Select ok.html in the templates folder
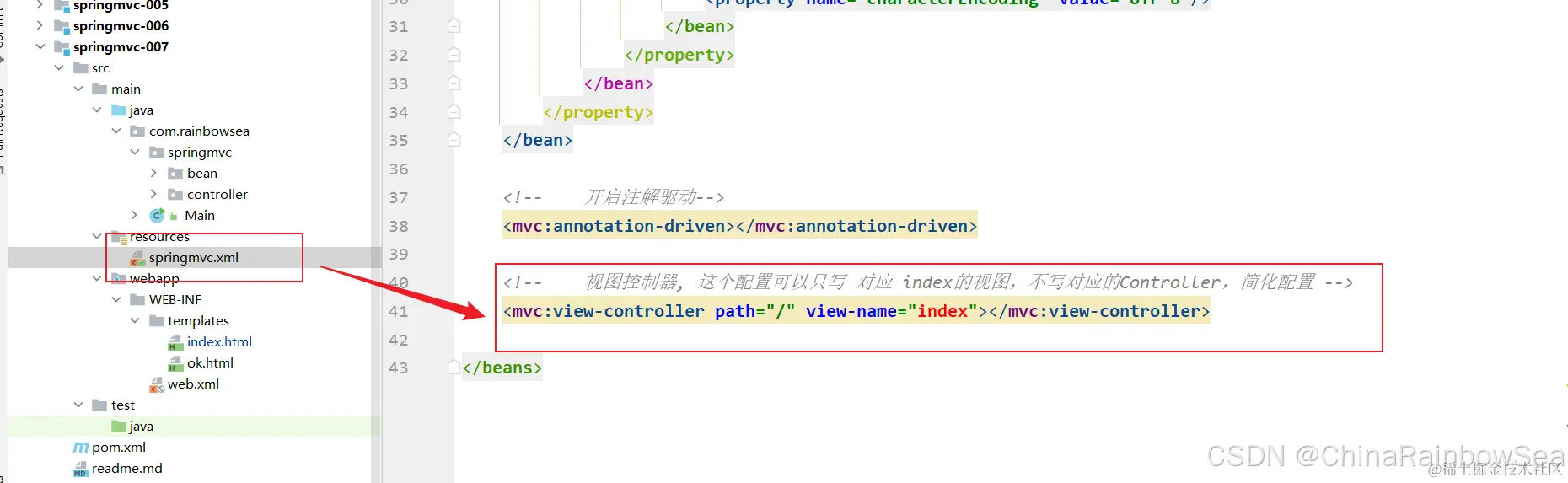Screen dimensions: 1568x483 tap(210, 362)
